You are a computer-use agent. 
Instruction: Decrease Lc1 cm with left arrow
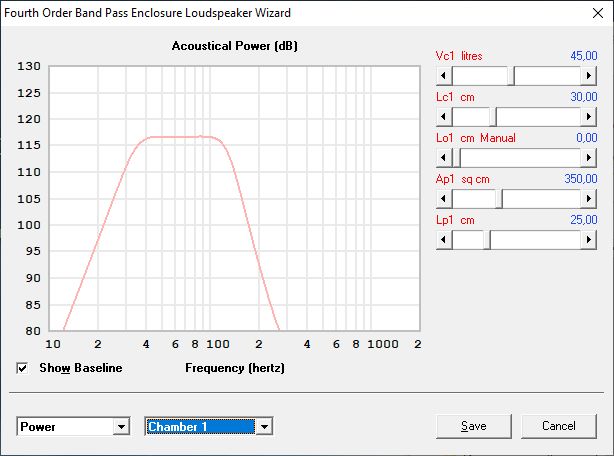pyautogui.click(x=444, y=117)
